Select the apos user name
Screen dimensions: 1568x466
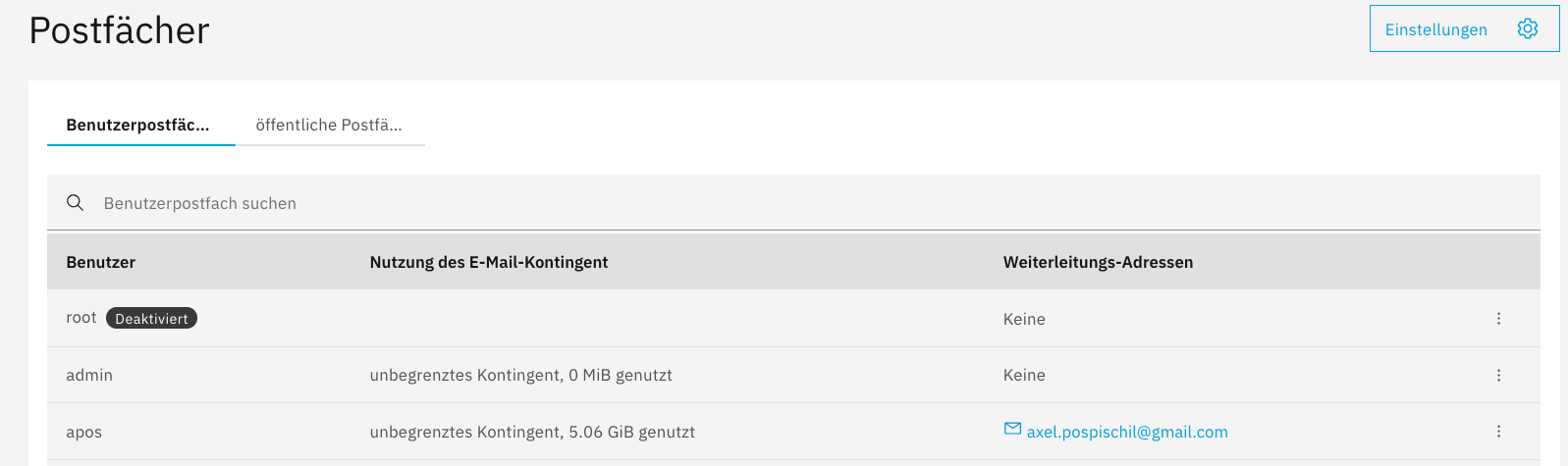[x=84, y=433]
